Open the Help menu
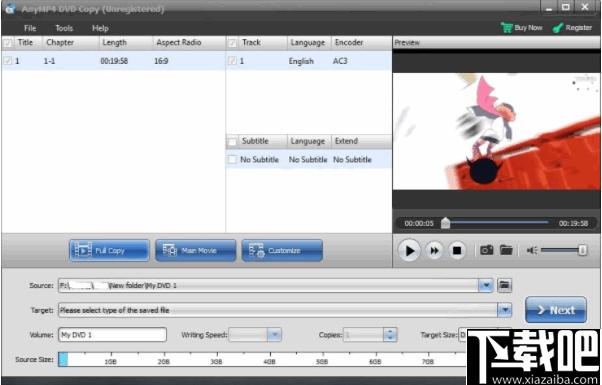 click(100, 28)
